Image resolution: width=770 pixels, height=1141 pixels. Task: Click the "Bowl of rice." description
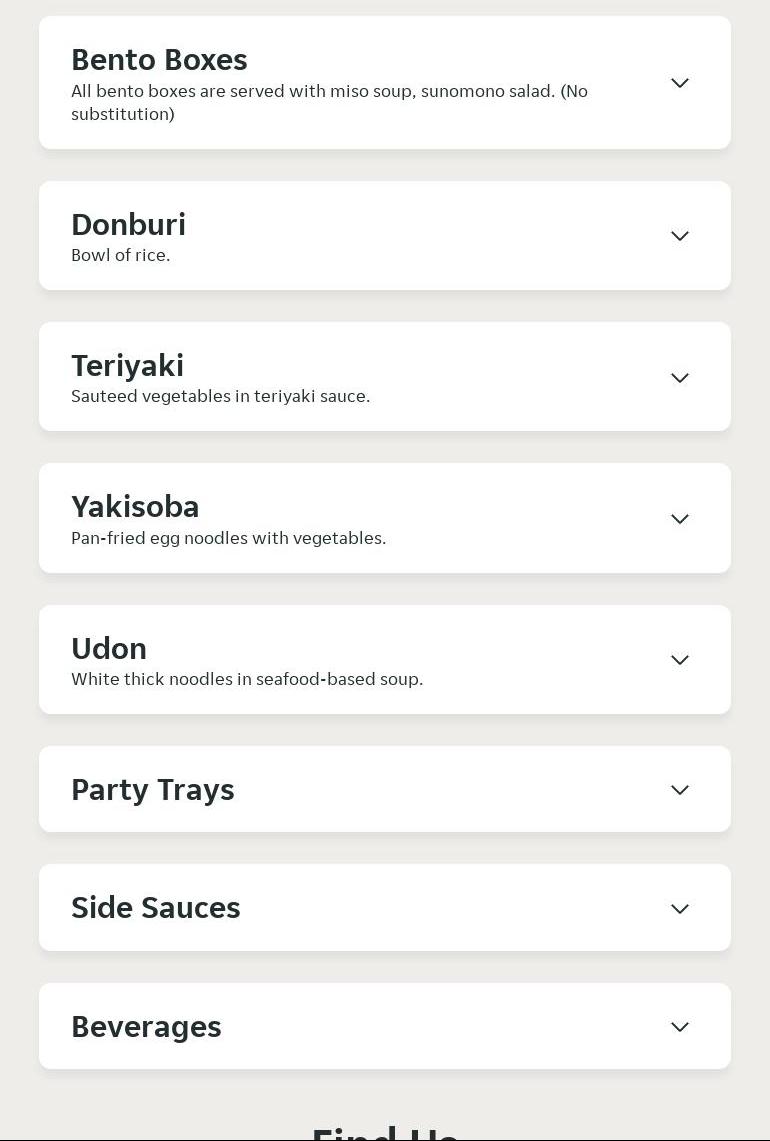tap(121, 255)
